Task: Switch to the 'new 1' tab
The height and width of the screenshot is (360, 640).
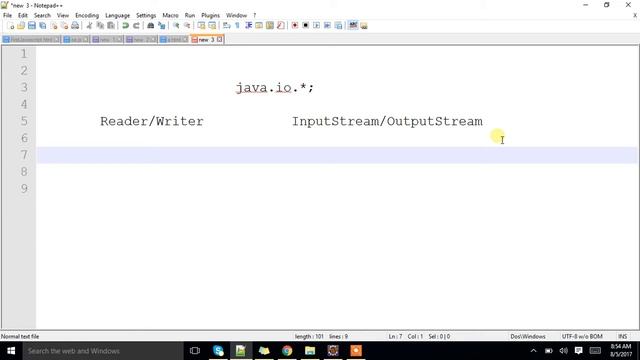Action: click(x=107, y=40)
